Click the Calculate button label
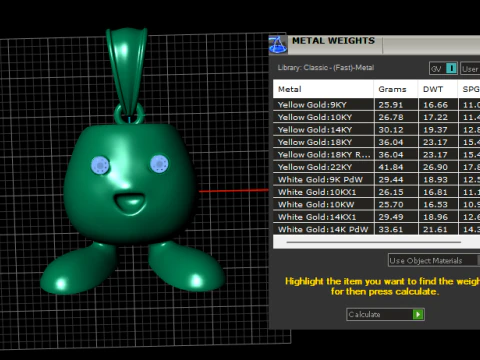 point(364,314)
